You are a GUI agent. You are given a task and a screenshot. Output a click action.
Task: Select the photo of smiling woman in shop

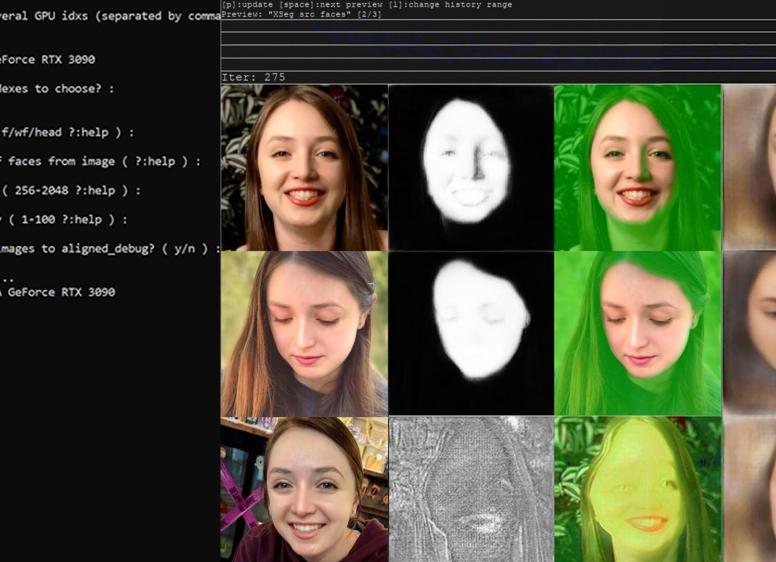point(304,489)
